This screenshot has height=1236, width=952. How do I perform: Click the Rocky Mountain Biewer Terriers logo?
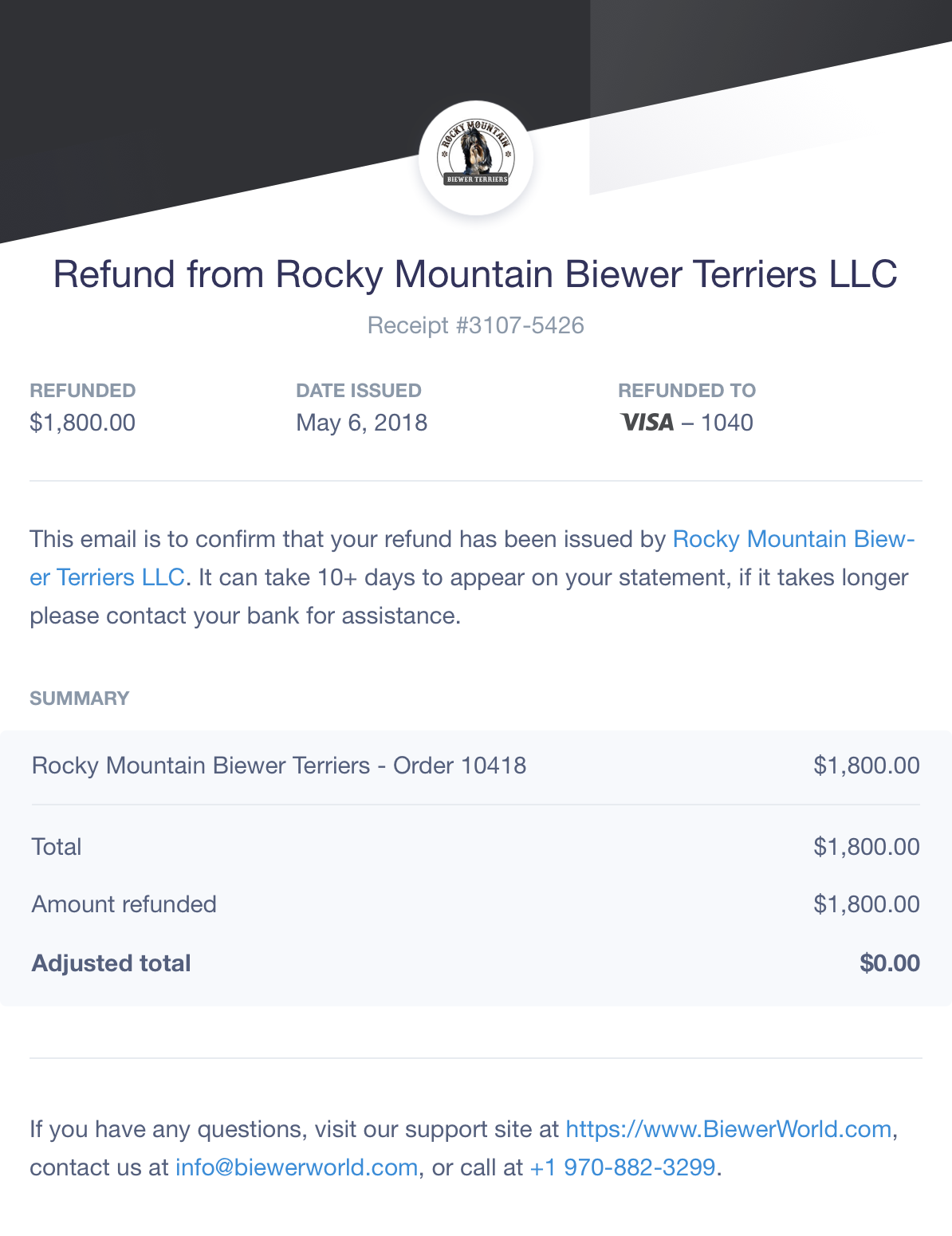tap(476, 158)
